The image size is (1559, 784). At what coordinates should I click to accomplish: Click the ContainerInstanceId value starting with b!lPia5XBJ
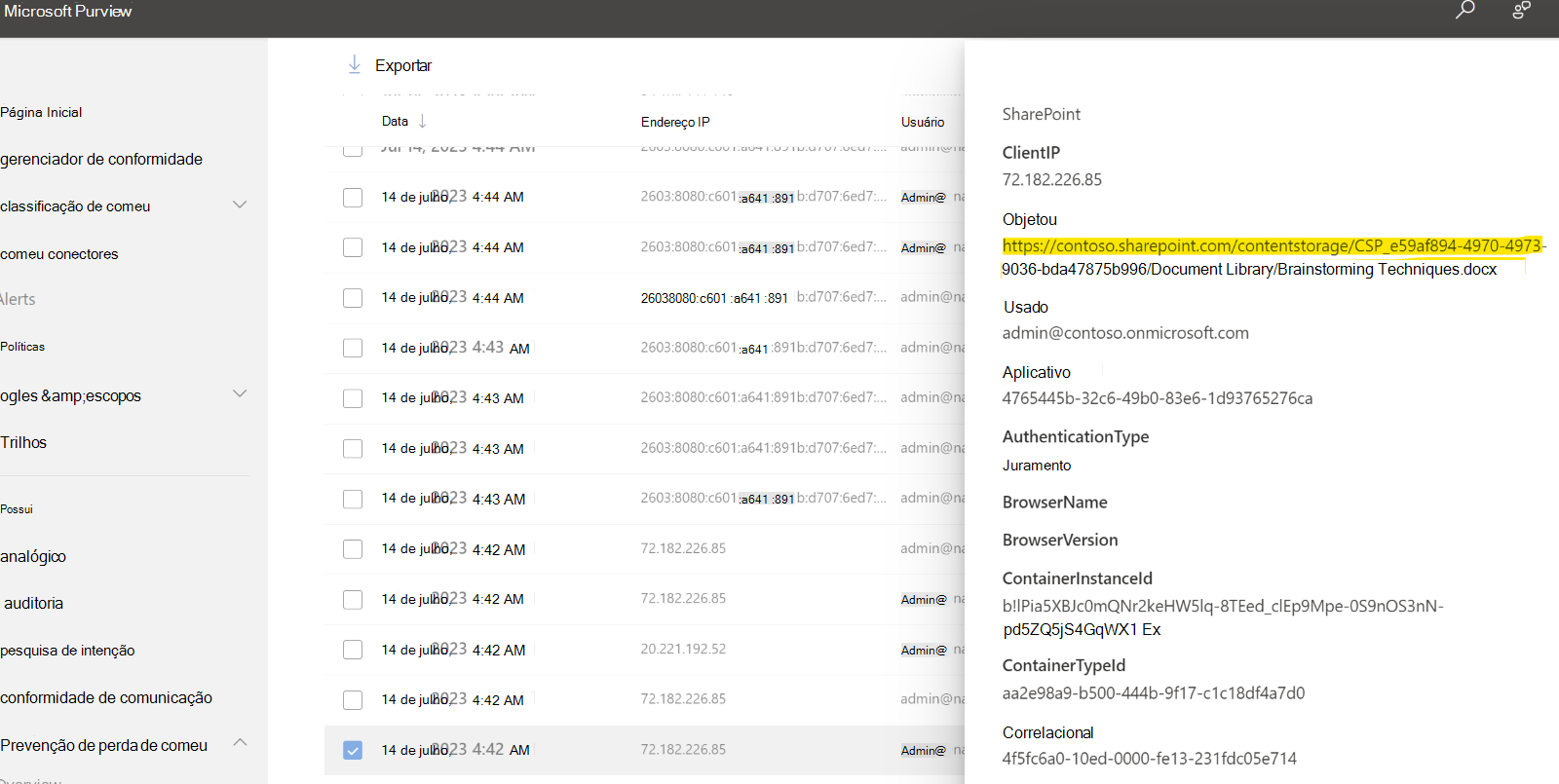coord(1223,617)
